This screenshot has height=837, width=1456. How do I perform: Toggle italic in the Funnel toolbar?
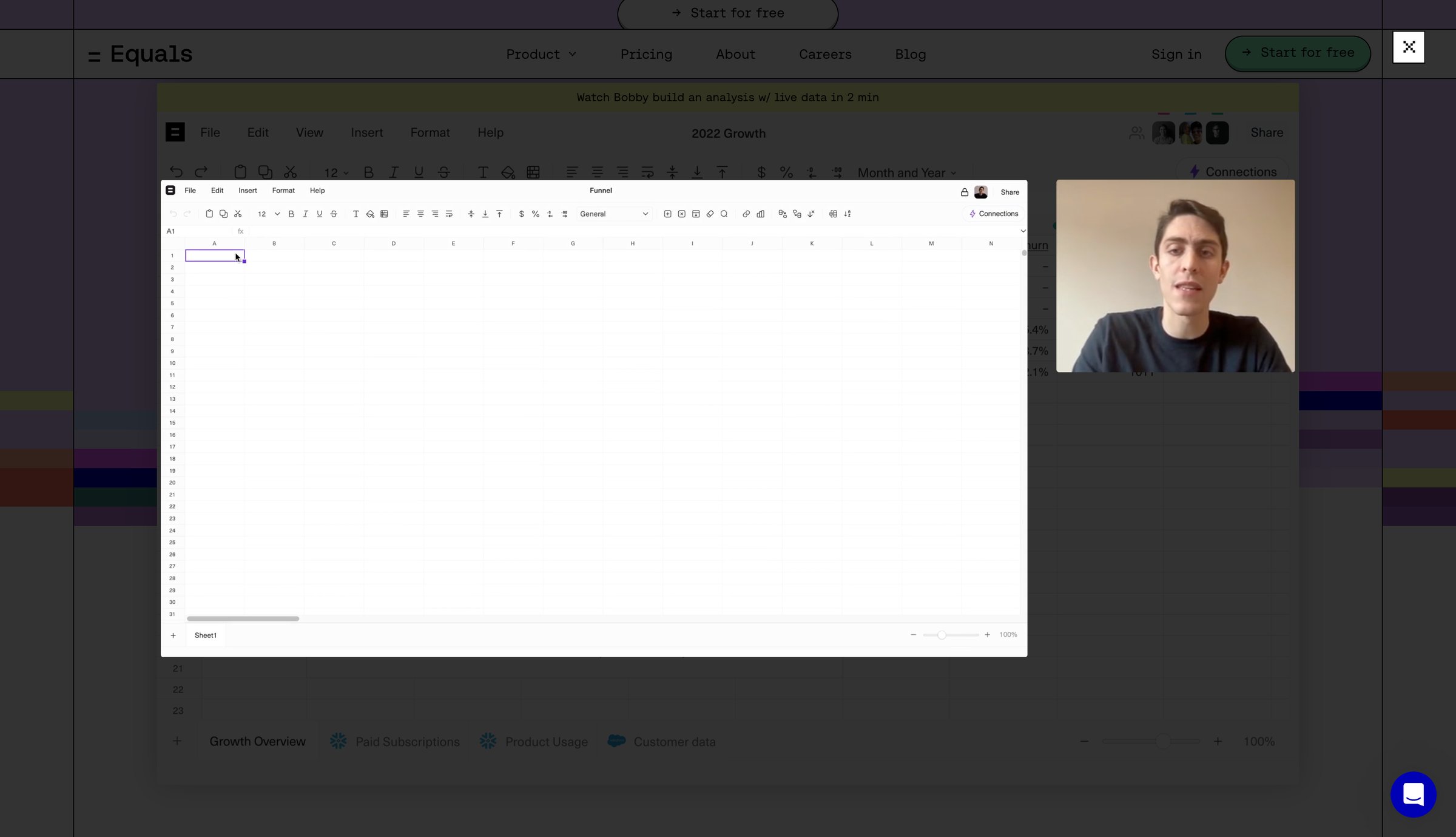click(305, 214)
